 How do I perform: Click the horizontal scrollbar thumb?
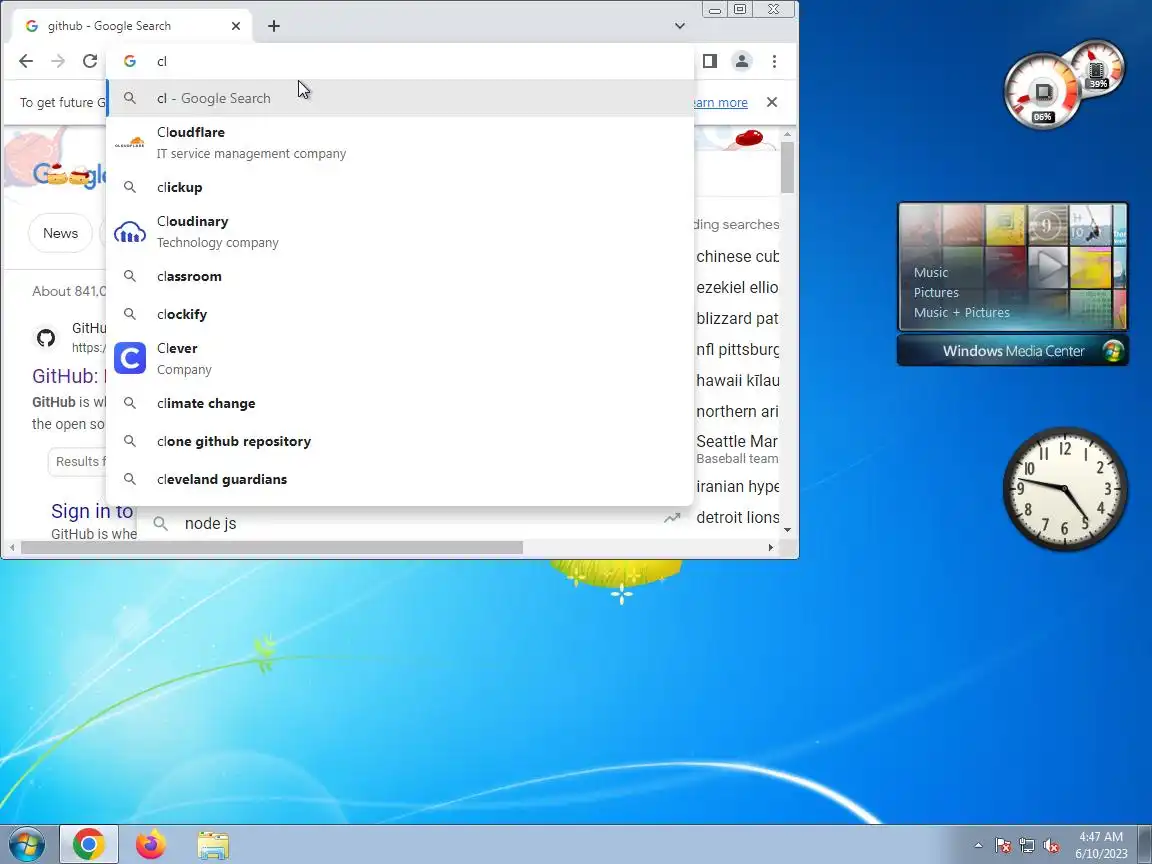tap(272, 547)
